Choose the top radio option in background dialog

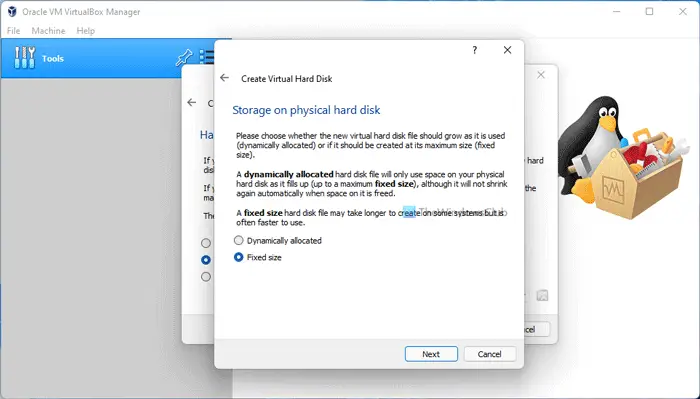[x=206, y=243]
